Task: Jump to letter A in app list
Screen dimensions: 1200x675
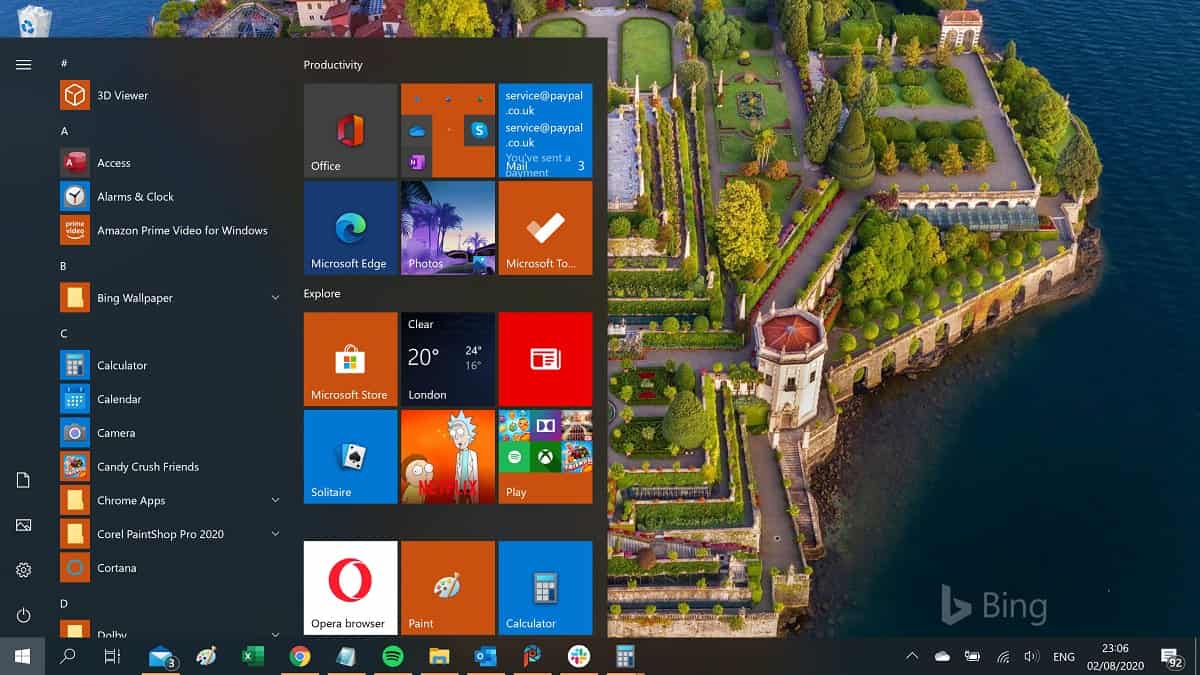Action: click(64, 131)
